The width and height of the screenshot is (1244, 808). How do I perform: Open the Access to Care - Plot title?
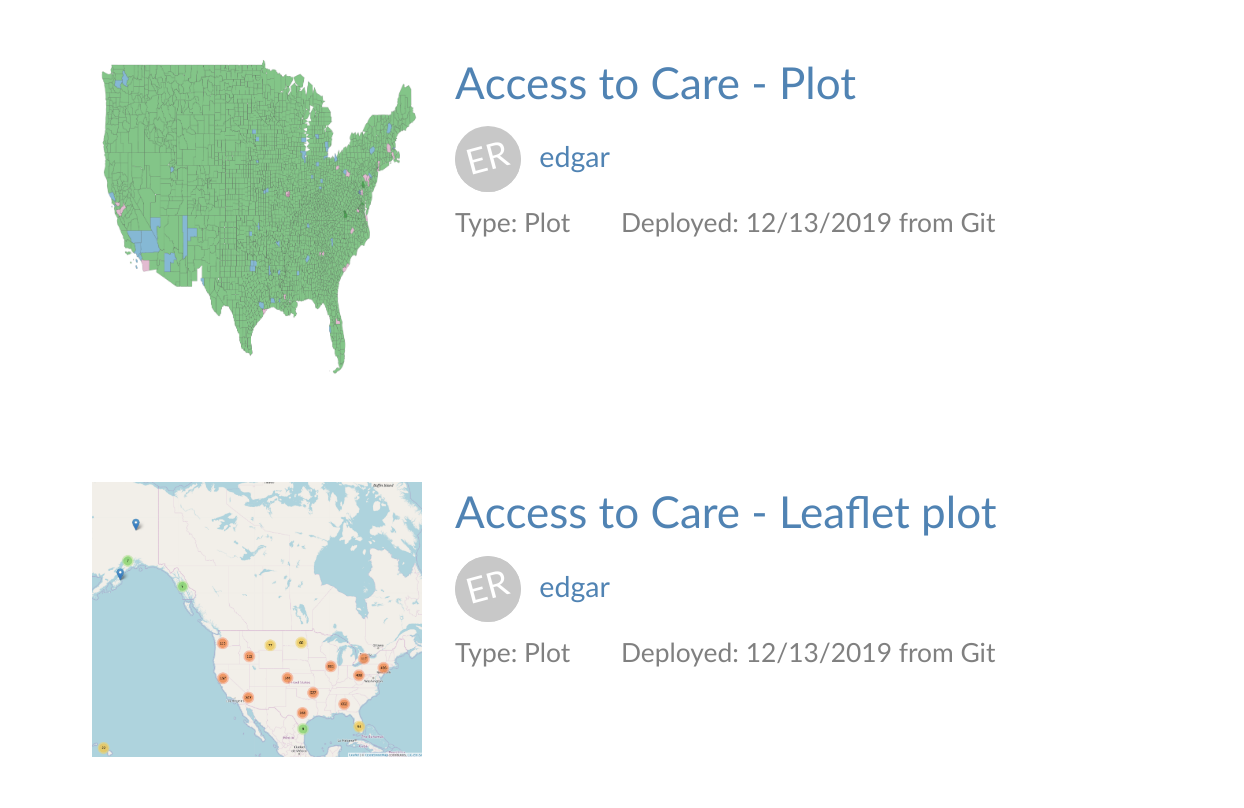[x=655, y=84]
